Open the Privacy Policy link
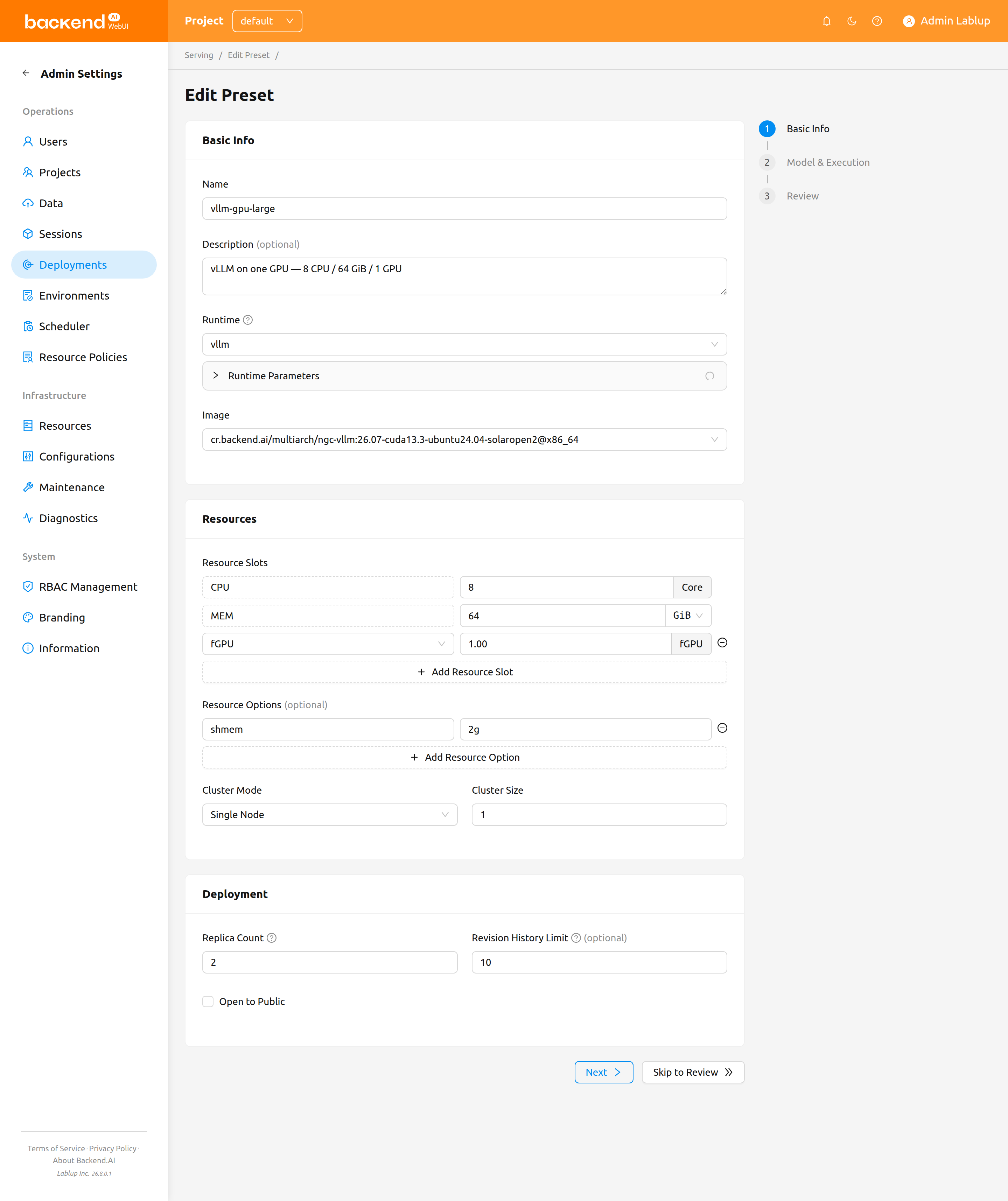 113,1149
